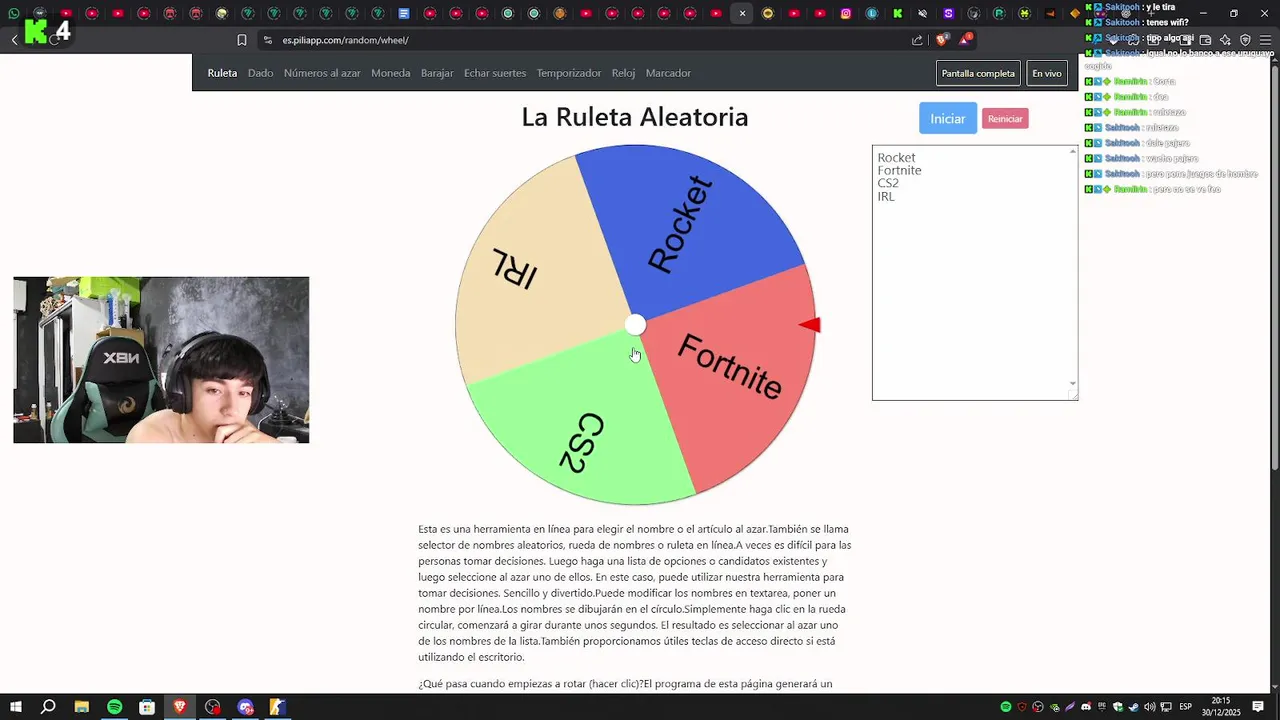Open OBS Studio from the taskbar
The width and height of the screenshot is (1280, 720).
[x=212, y=707]
